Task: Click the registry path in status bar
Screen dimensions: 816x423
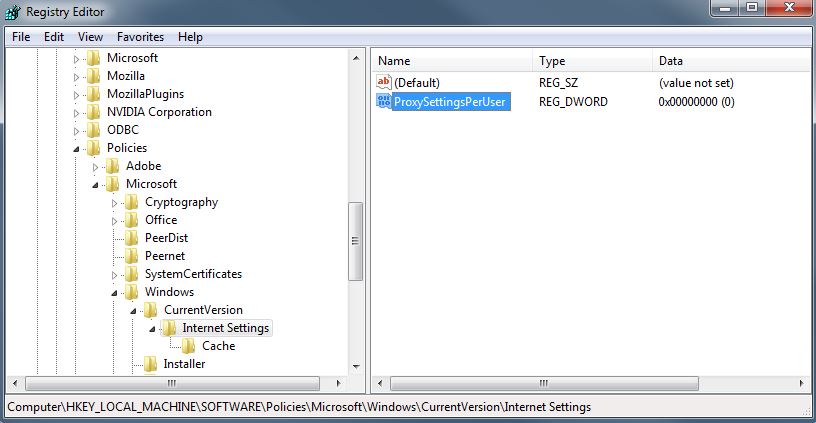Action: click(299, 407)
